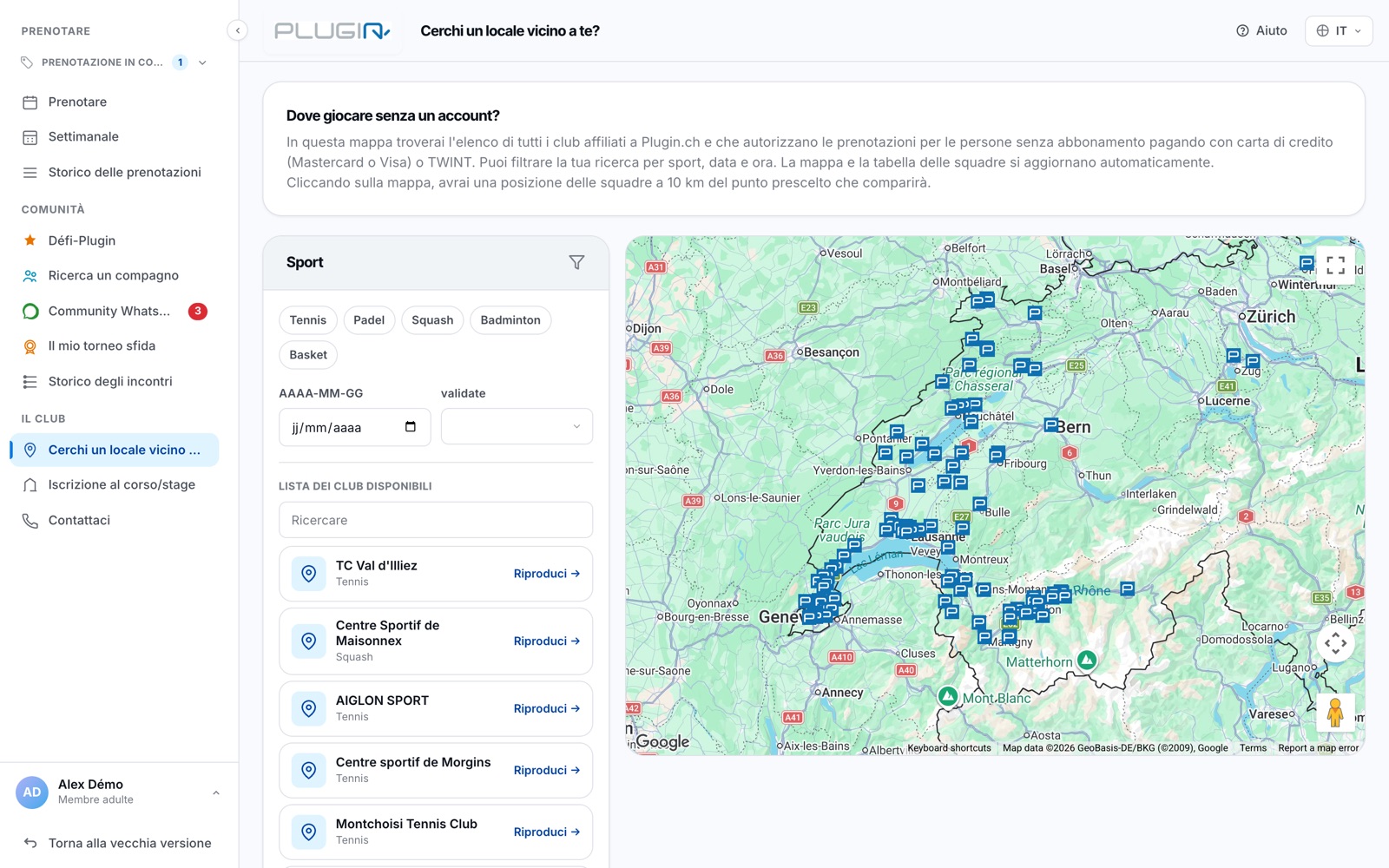Click the Ricercare club search field
The image size is (1389, 868).
436,520
